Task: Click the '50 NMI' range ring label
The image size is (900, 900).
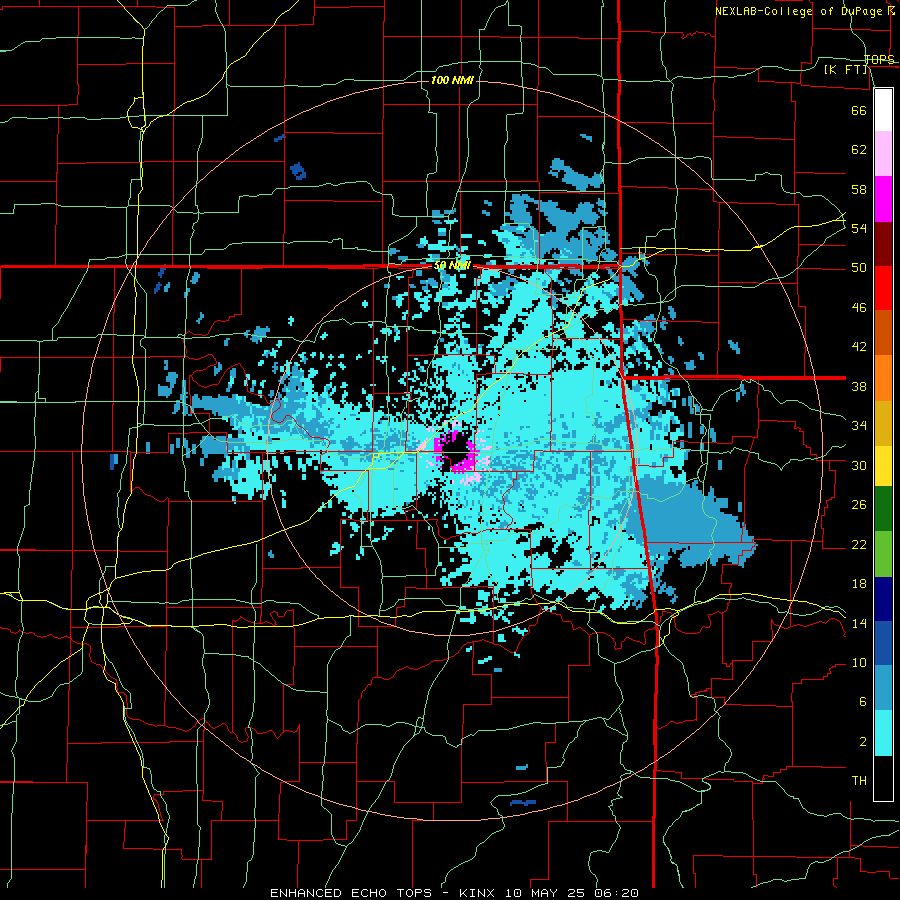Action: pos(452,265)
